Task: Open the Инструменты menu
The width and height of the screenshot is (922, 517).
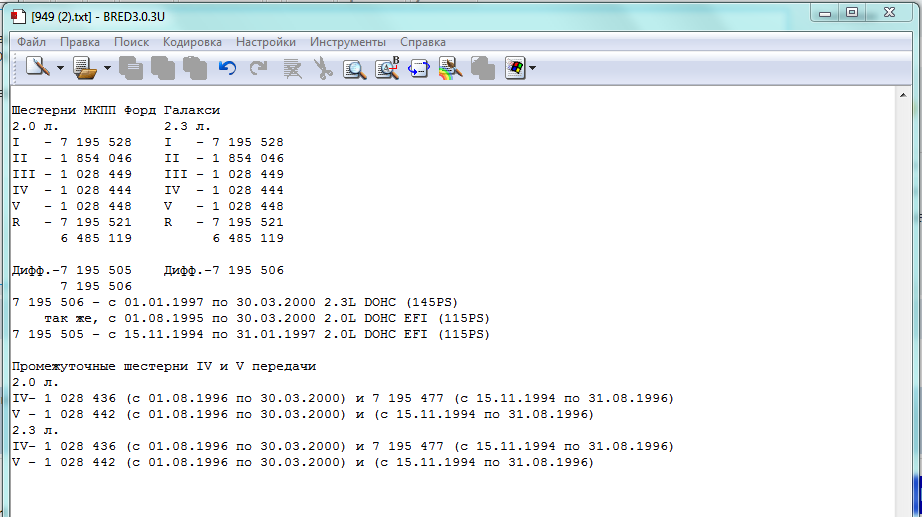Action: (x=347, y=42)
